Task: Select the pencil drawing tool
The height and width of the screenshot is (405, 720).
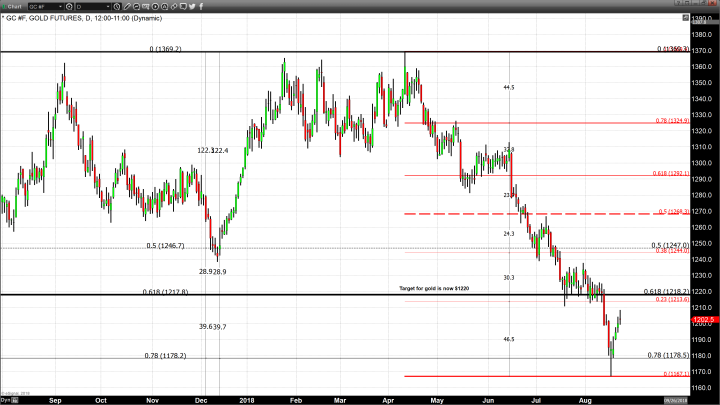Action: pos(127,7)
